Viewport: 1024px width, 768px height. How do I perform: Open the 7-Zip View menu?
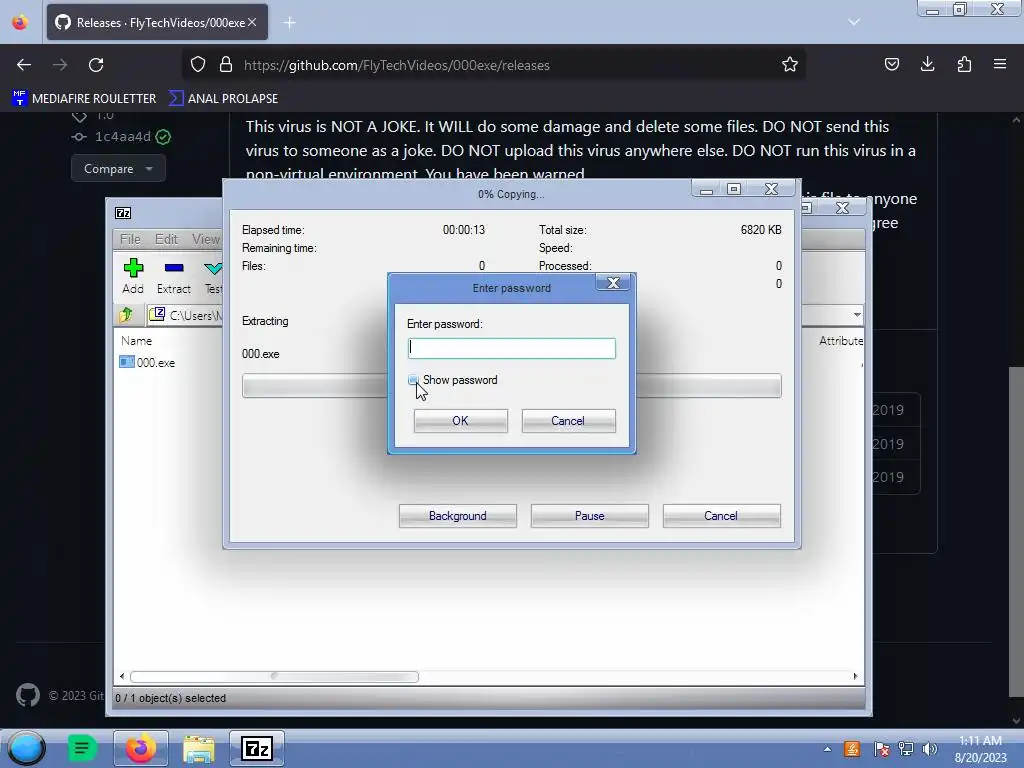[x=206, y=239]
